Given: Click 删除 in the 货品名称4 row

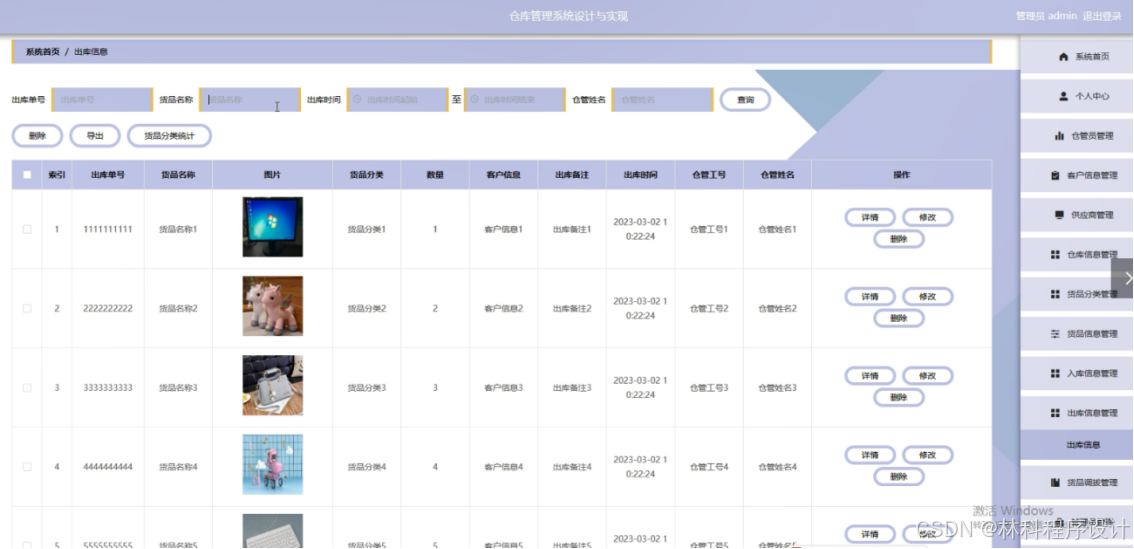Looking at the screenshot, I should click(x=899, y=477).
